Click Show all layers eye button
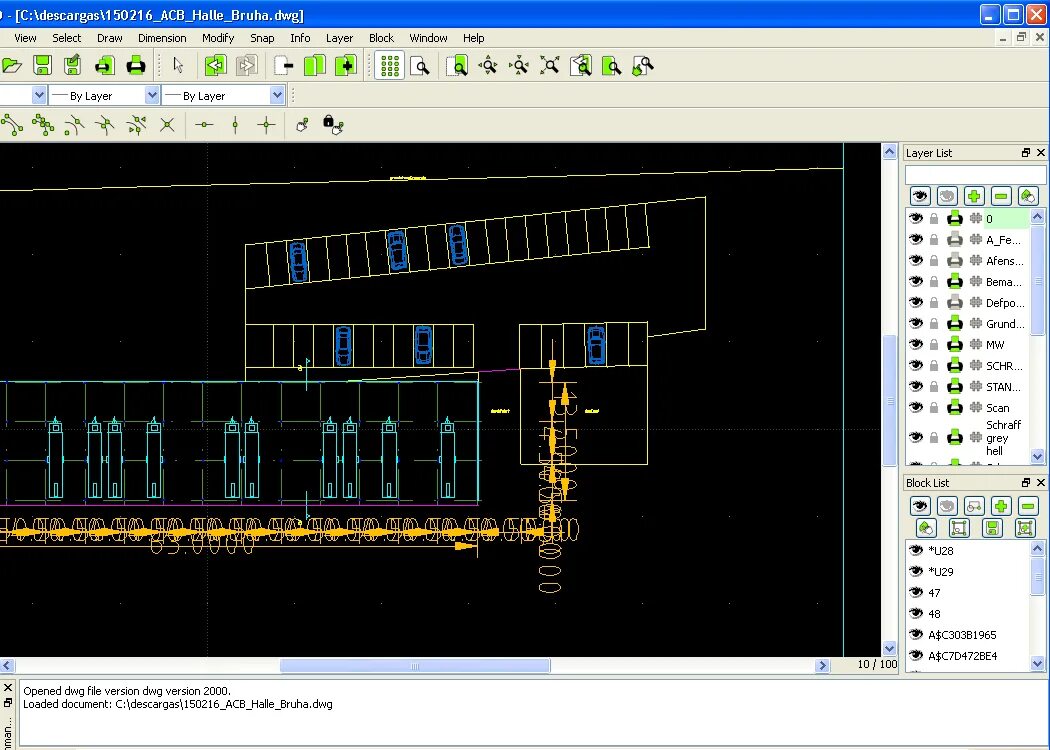This screenshot has height=750, width=1050. pos(920,196)
